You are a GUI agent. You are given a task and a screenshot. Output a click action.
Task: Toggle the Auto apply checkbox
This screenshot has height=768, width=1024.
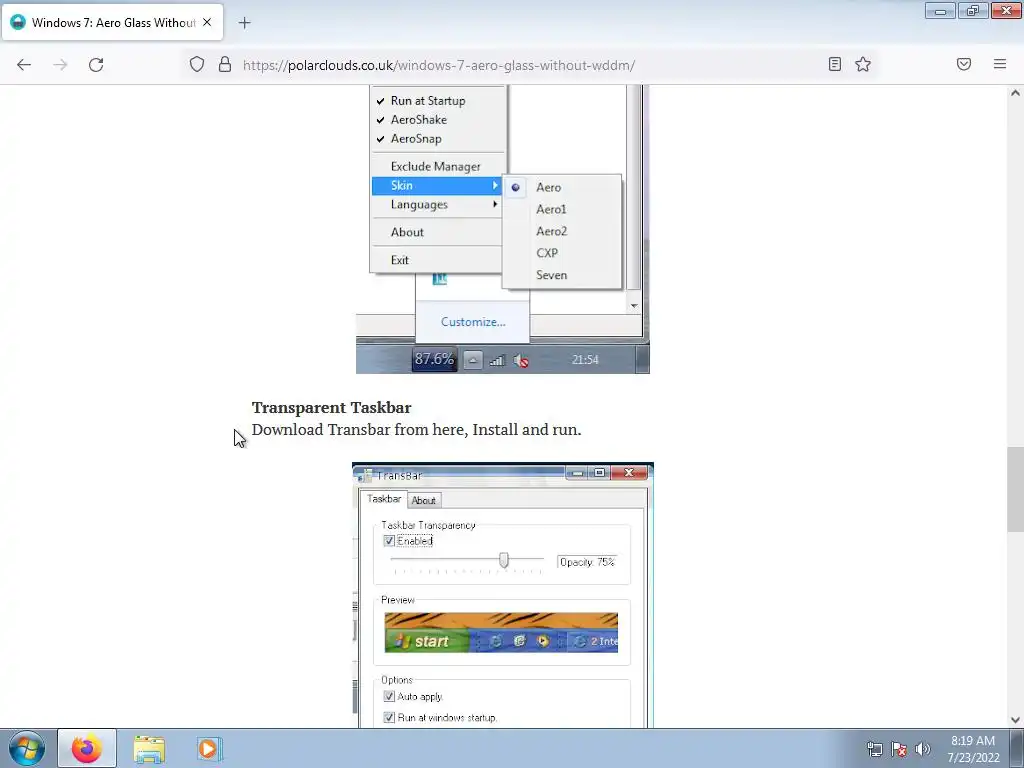[389, 696]
